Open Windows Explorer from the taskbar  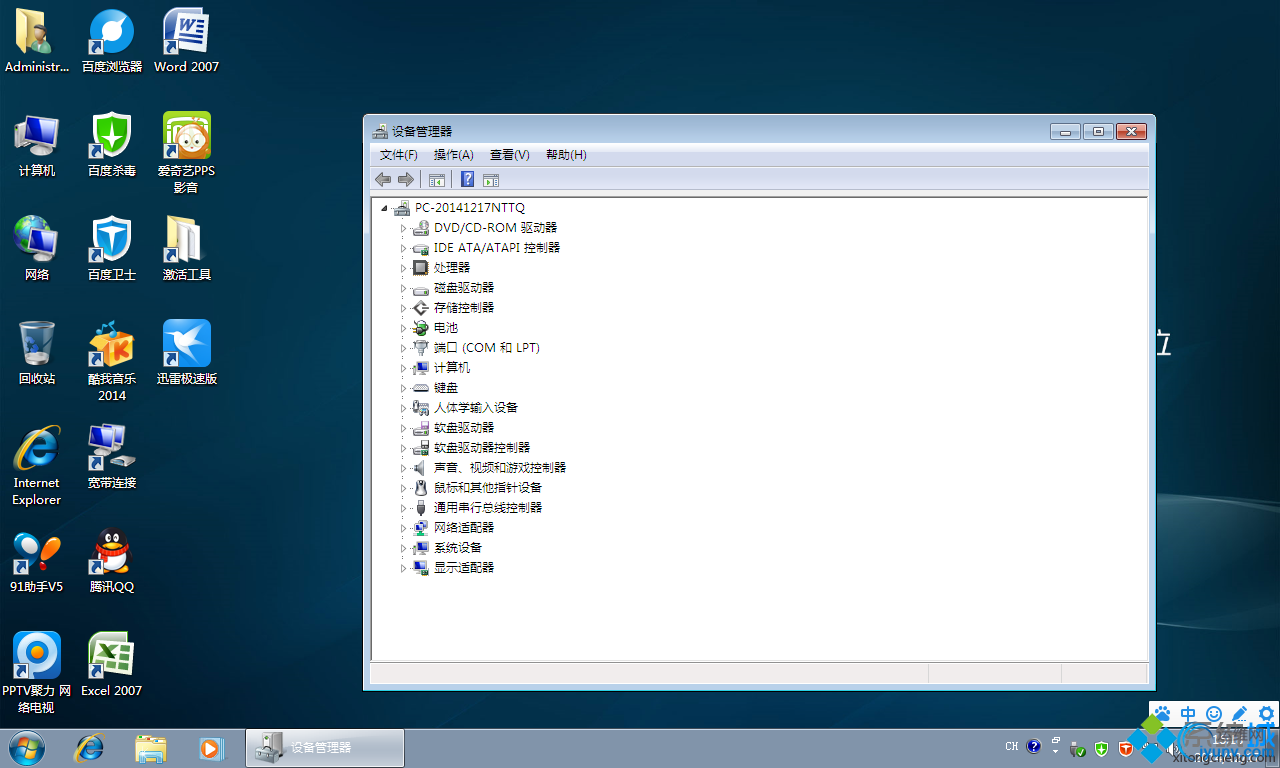[151, 747]
